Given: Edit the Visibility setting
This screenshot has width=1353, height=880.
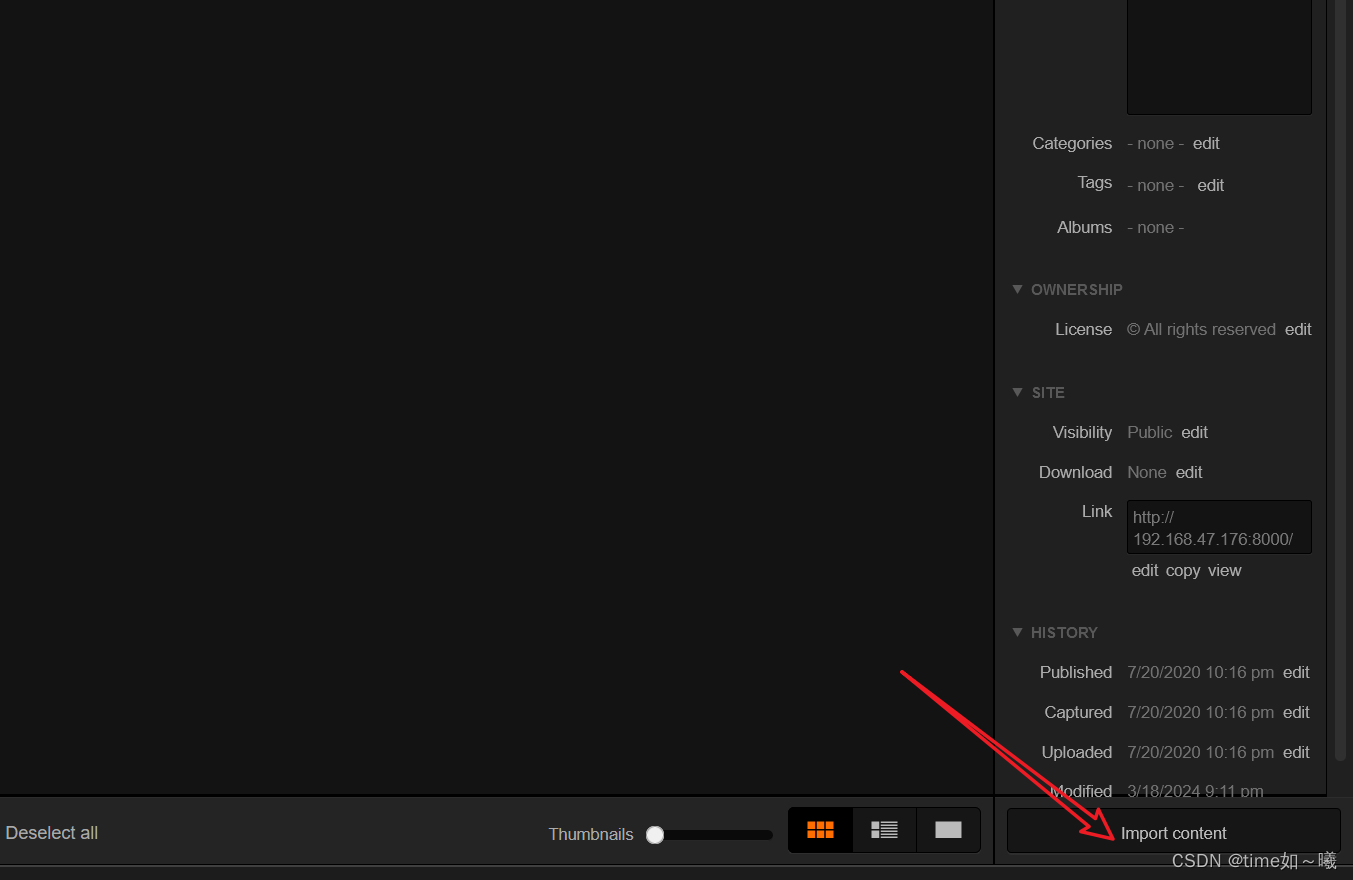Looking at the screenshot, I should point(1194,432).
